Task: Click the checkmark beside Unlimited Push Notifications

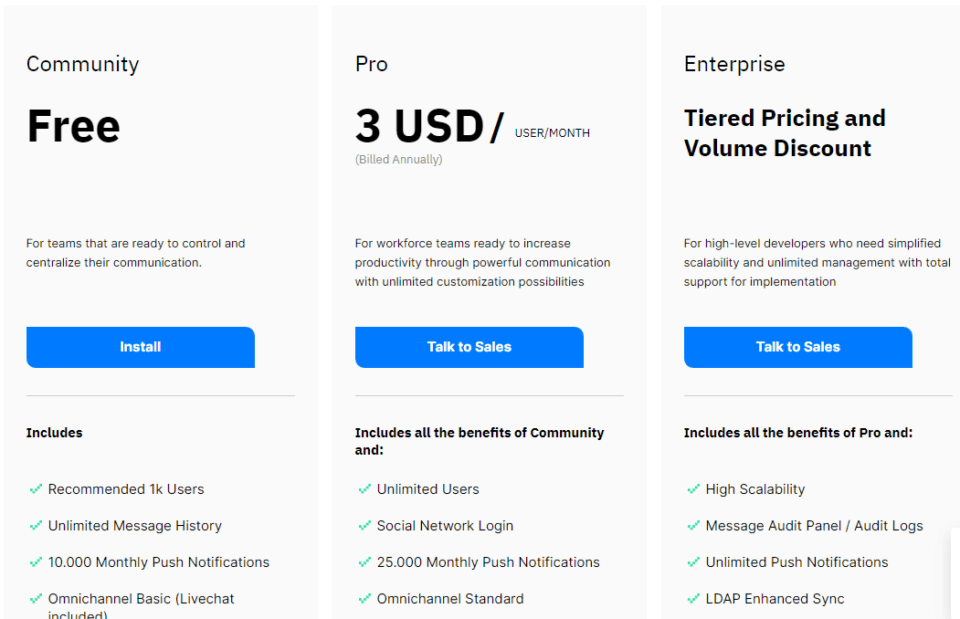Action: tap(694, 562)
